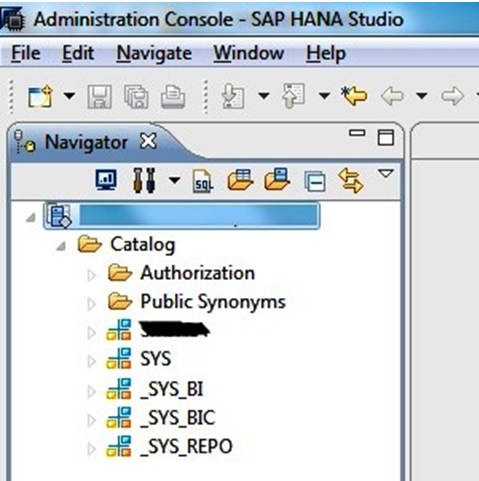Click the Last Edit Location icon
479x481 pixels.
(x=354, y=96)
